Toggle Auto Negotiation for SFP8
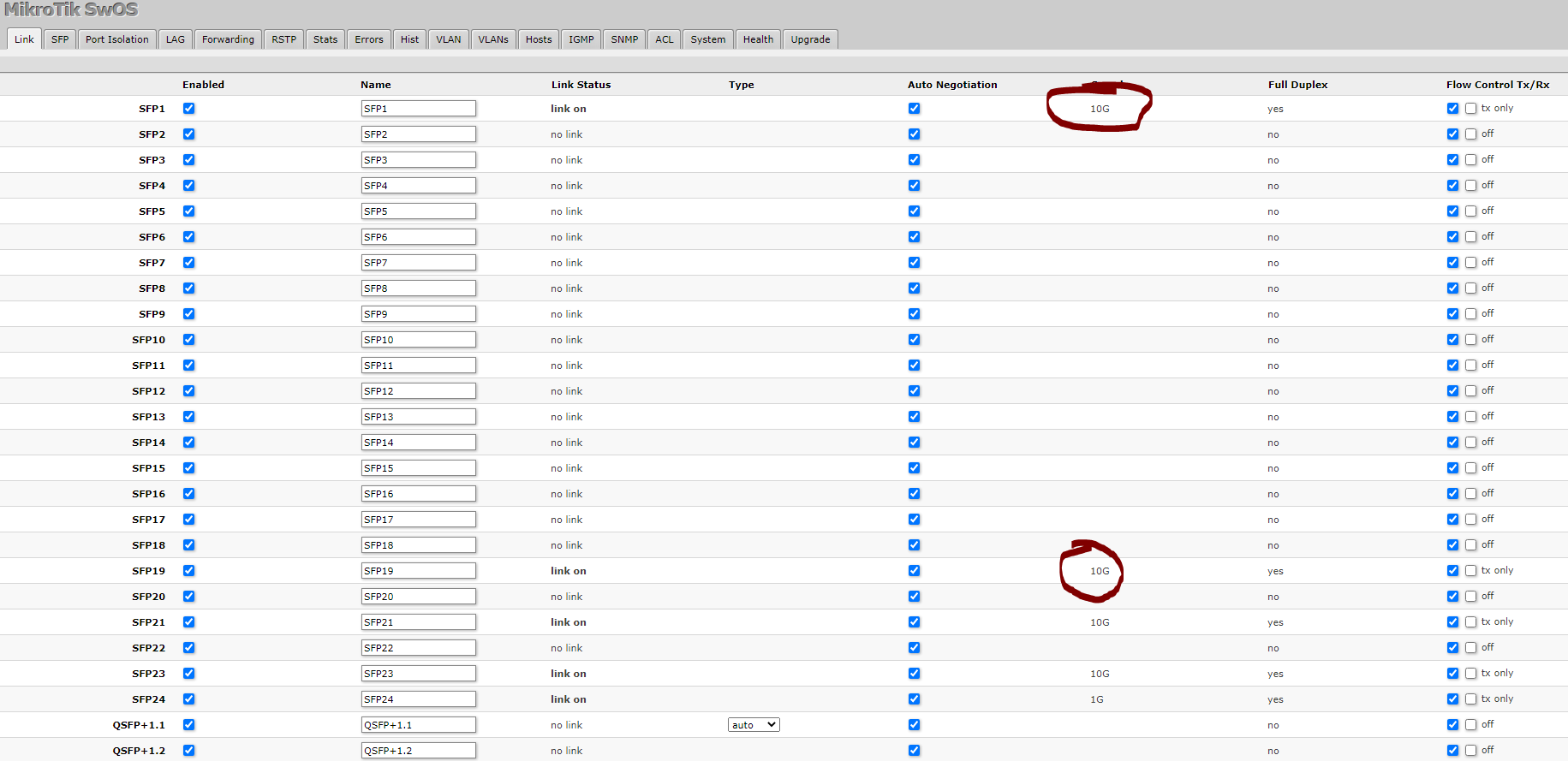Image resolution: width=1568 pixels, height=761 pixels. (914, 288)
